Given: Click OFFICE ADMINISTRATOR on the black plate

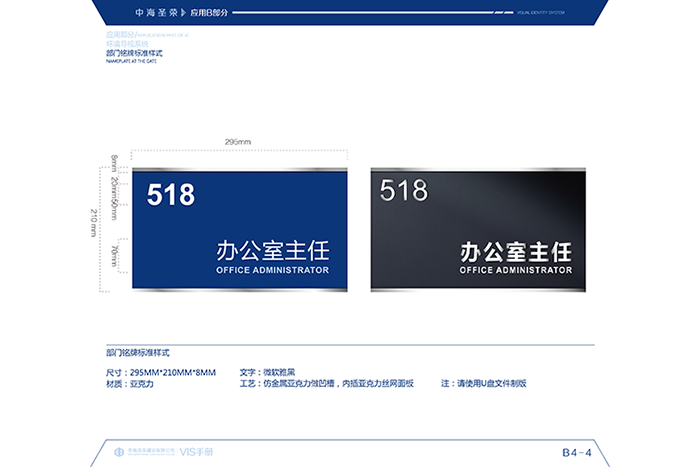Looking at the screenshot, I should point(515,270).
